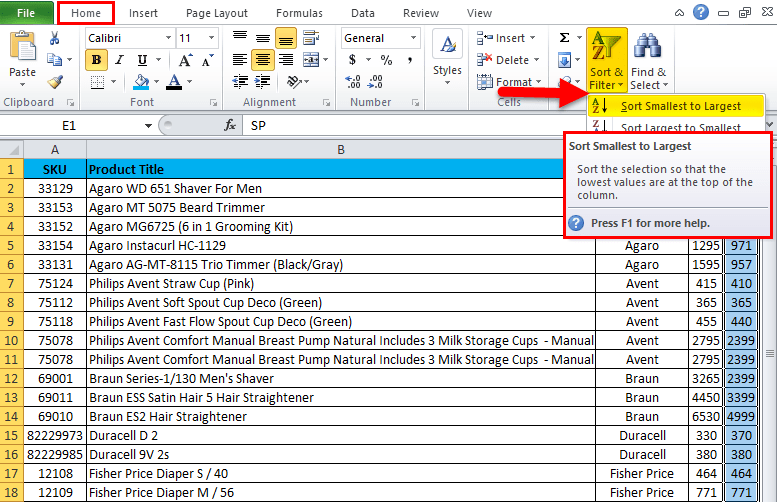Click the Orientation icon
777x502 pixels.
tap(294, 82)
